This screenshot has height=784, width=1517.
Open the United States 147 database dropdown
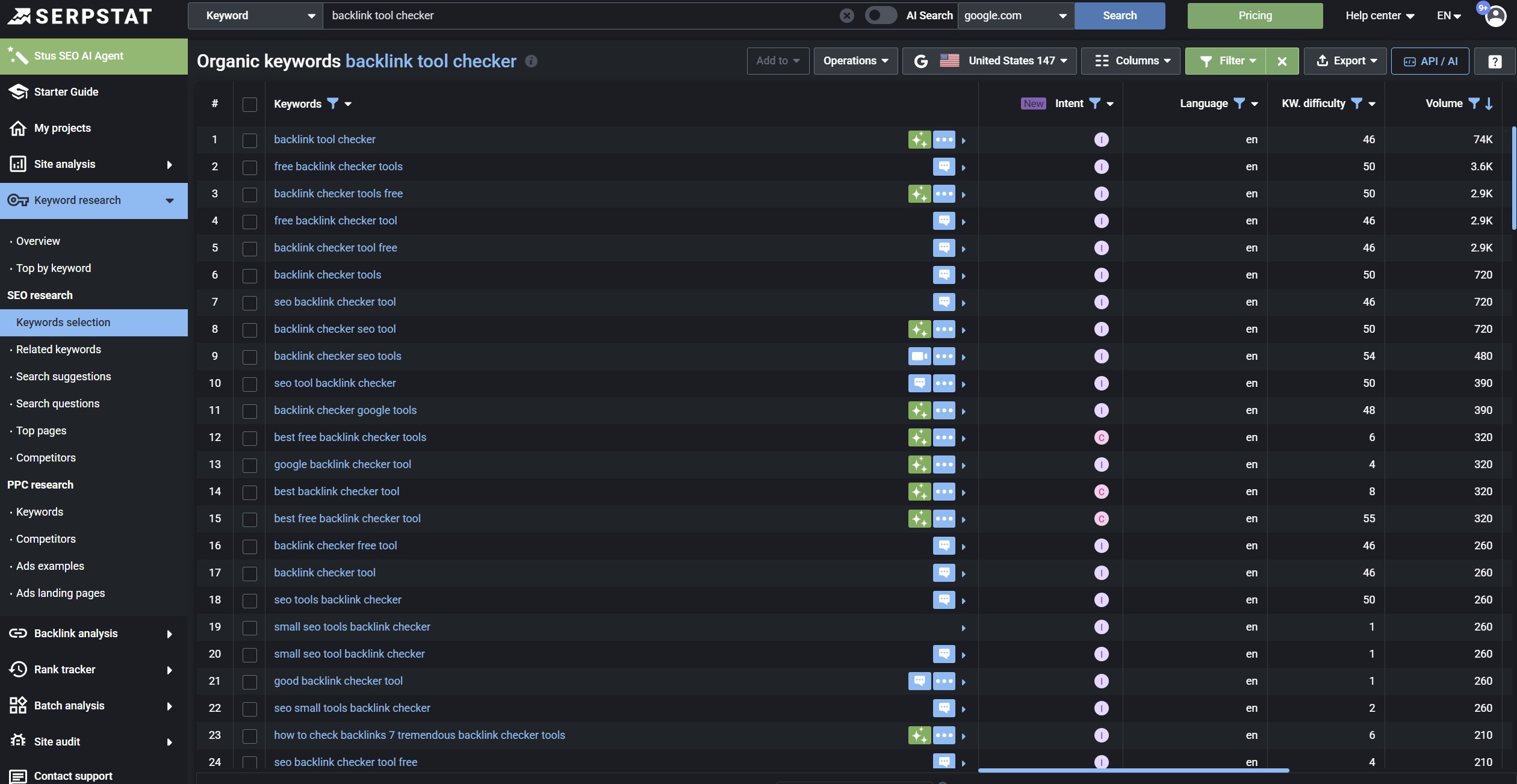[x=990, y=61]
